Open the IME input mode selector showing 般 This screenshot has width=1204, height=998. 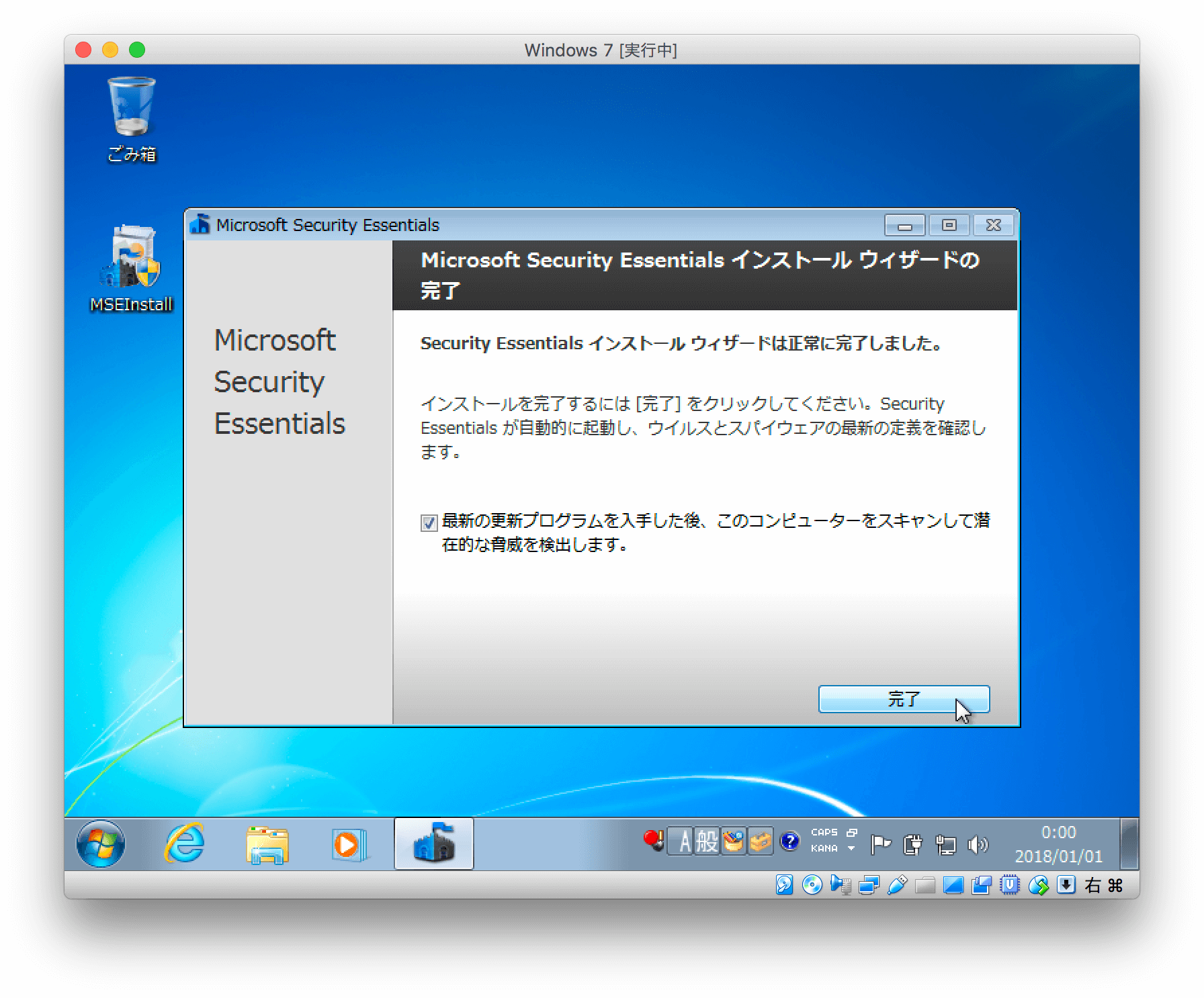(707, 842)
